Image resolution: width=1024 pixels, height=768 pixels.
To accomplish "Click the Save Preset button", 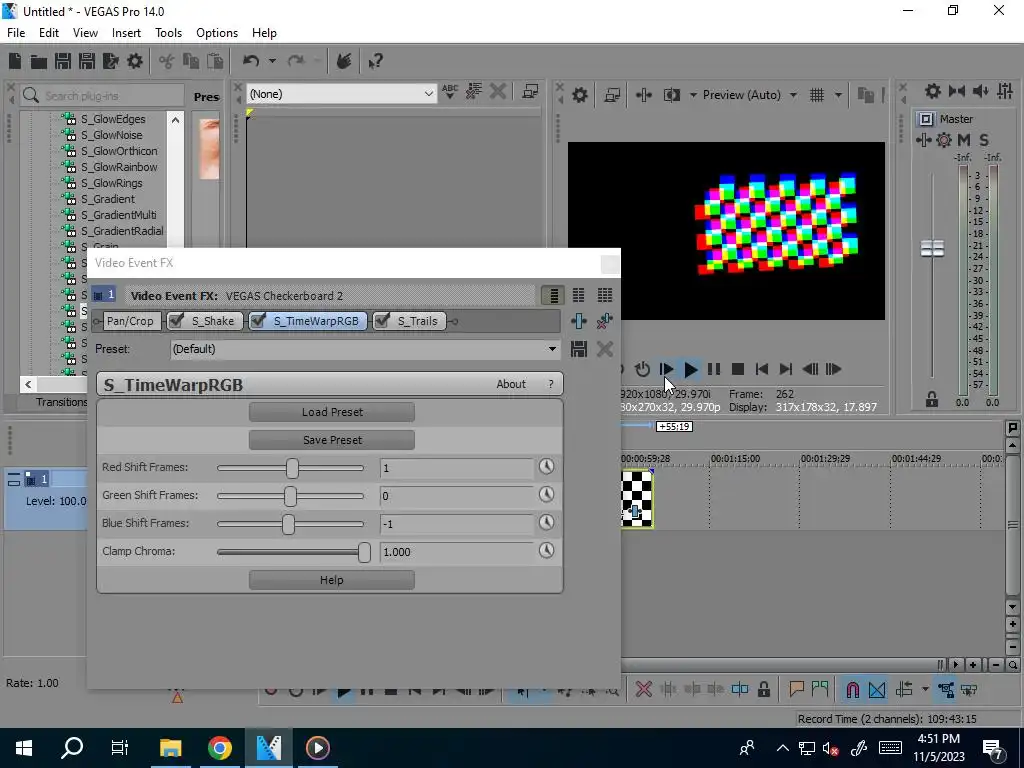I will (x=332, y=440).
